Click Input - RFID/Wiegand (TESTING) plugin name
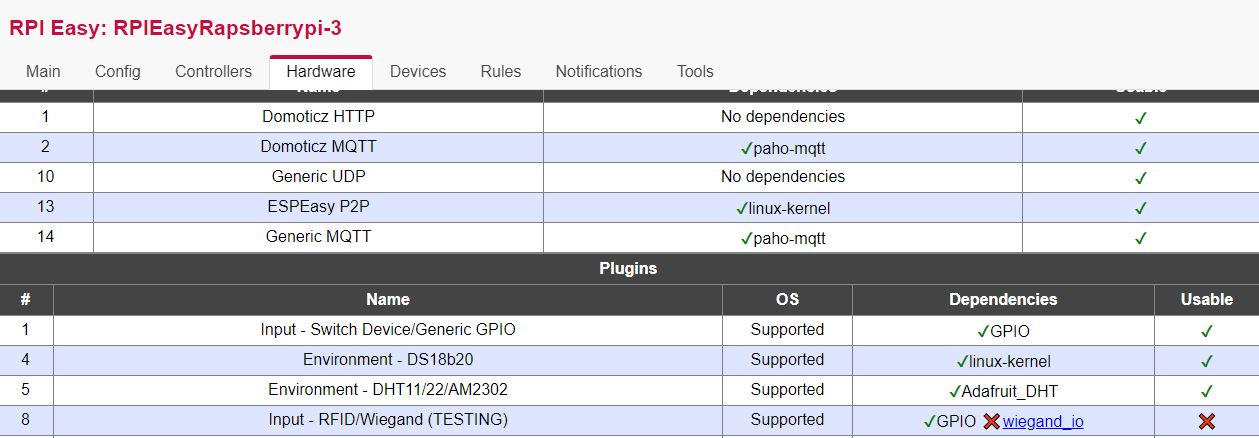 (x=388, y=419)
